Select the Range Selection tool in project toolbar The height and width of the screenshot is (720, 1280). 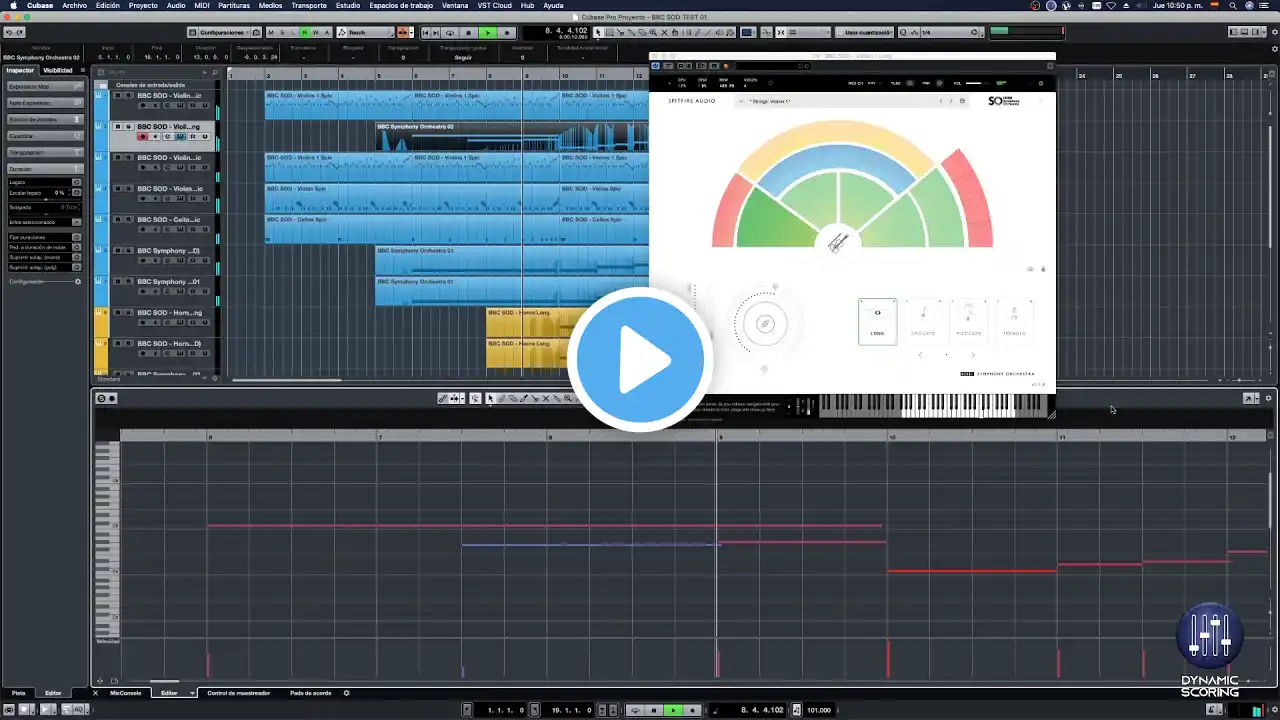click(610, 33)
